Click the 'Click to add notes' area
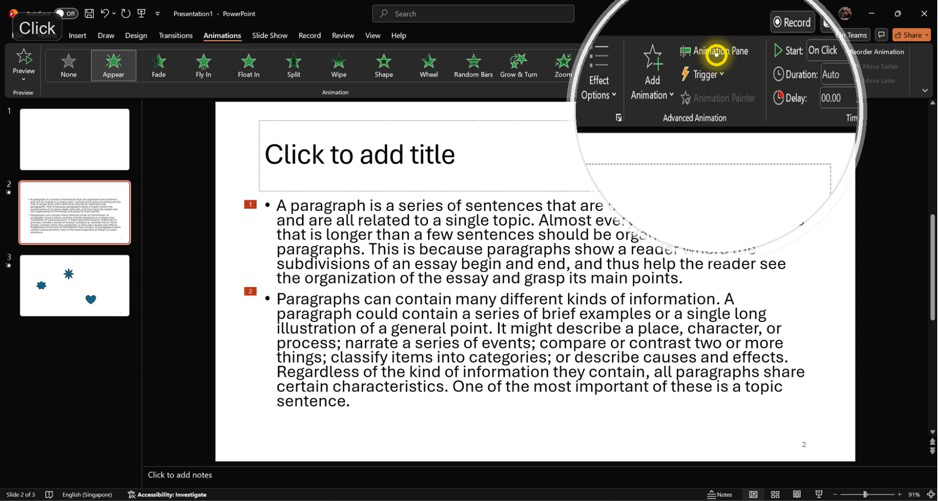This screenshot has width=939, height=501. pyautogui.click(x=180, y=475)
